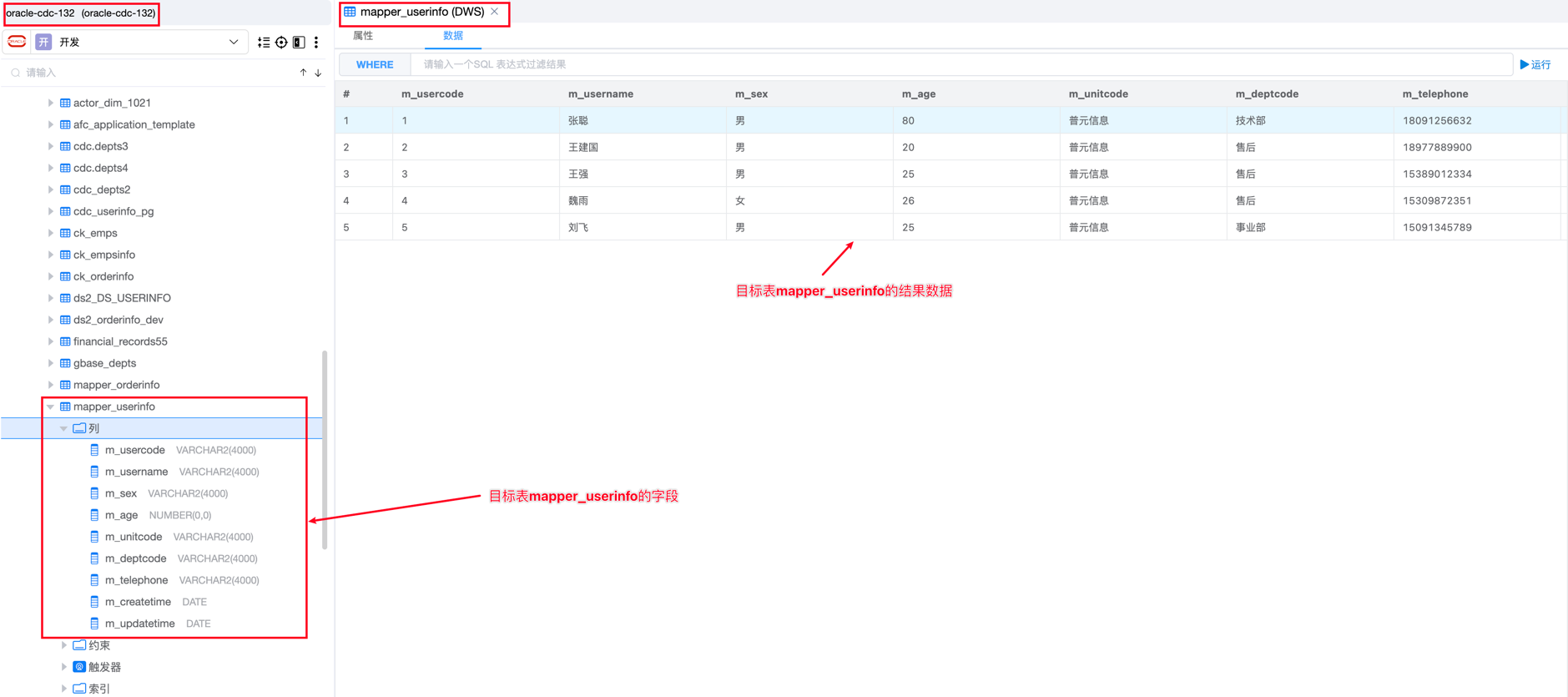Close the mapper_userinfo (DWS) tab
Screen dimensions: 1568x697
(495, 12)
